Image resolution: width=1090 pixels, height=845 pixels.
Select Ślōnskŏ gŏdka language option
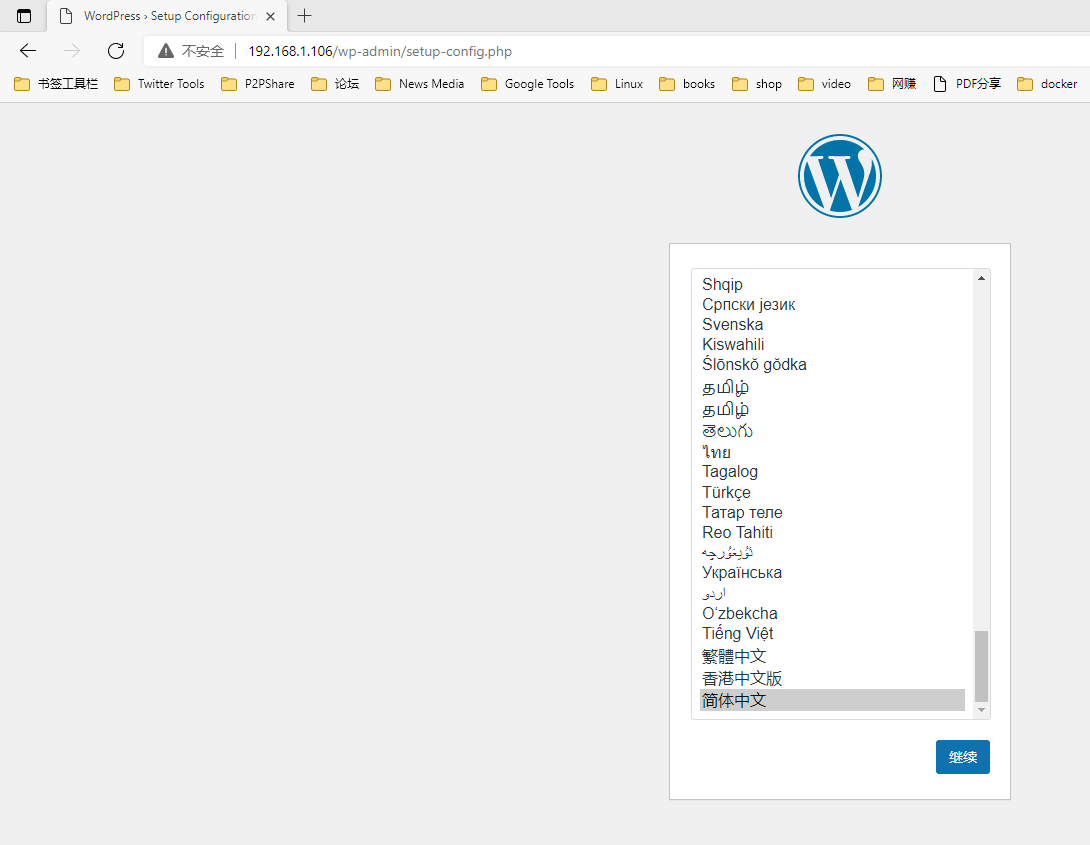832,365
